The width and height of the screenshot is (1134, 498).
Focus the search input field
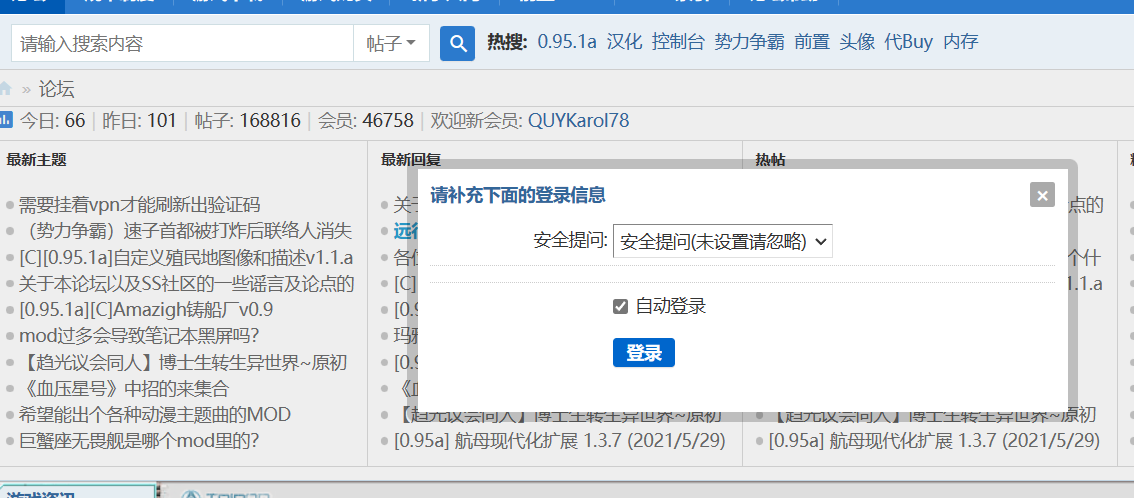coord(182,43)
